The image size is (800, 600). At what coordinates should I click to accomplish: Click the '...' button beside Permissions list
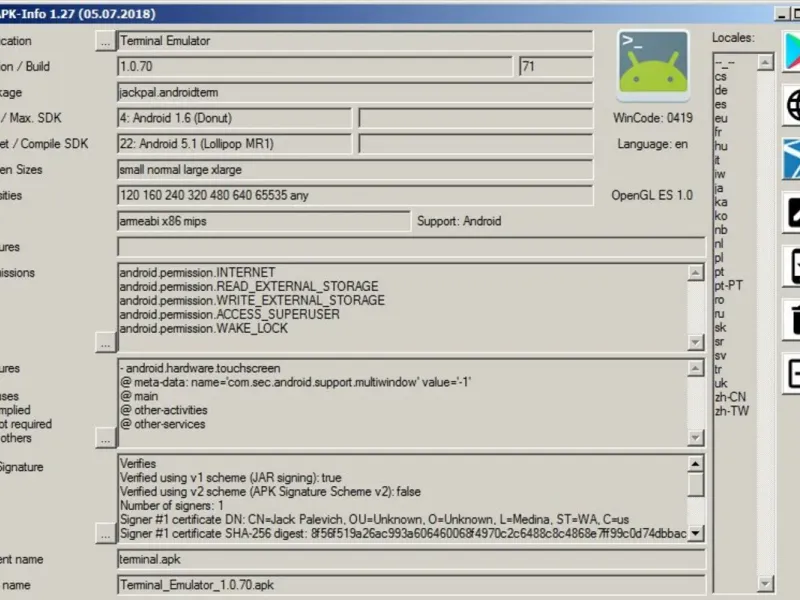coord(105,342)
